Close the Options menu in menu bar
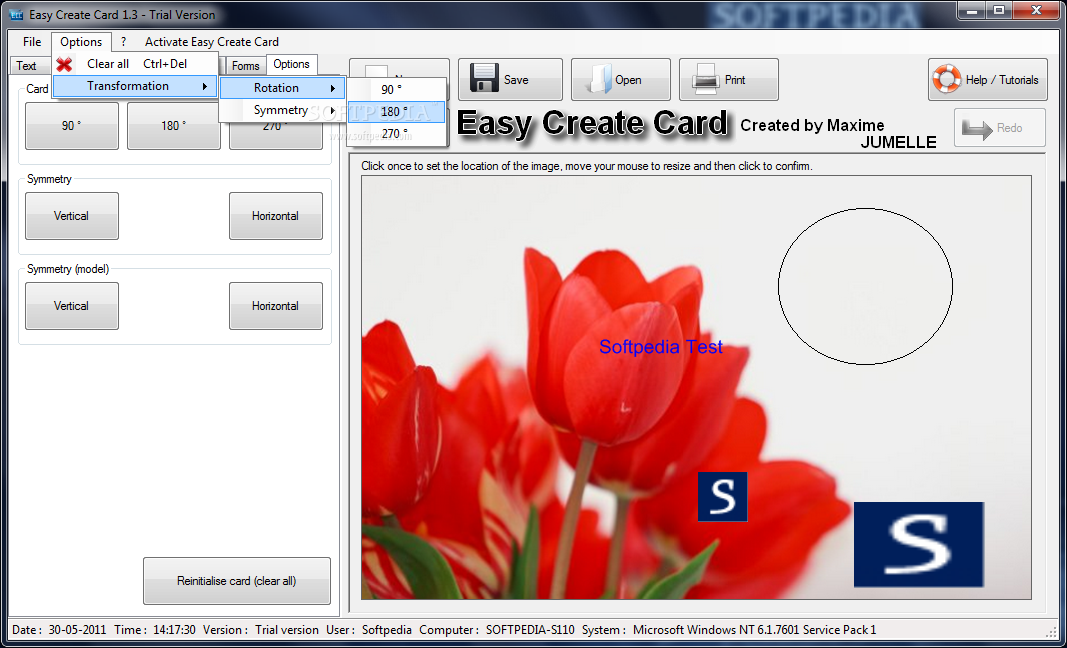Viewport: 1067px width, 648px height. [x=81, y=42]
